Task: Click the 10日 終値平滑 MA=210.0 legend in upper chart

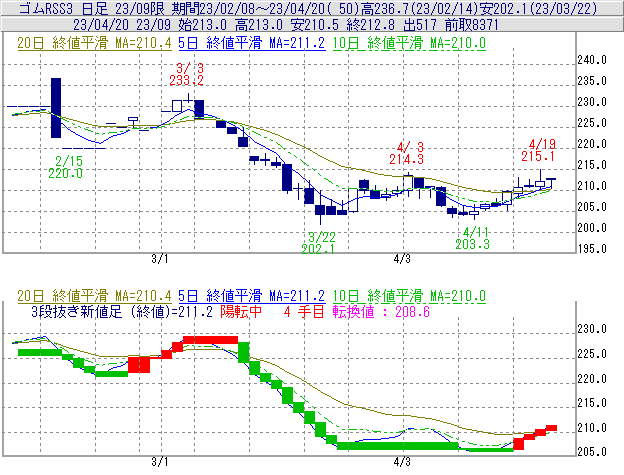Action: 409,43
